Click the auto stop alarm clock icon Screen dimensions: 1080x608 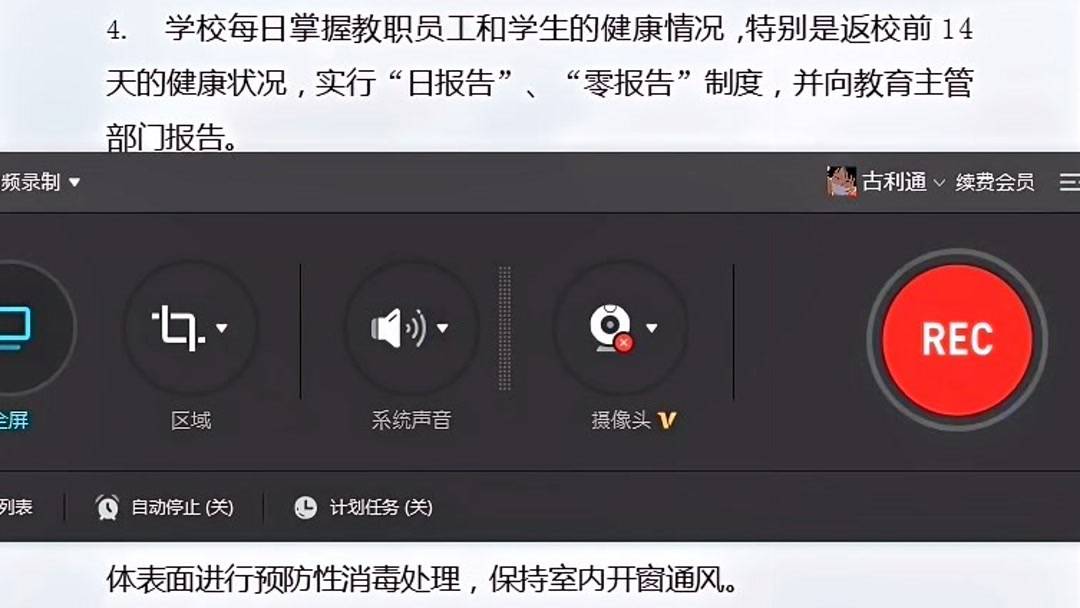pyautogui.click(x=107, y=507)
